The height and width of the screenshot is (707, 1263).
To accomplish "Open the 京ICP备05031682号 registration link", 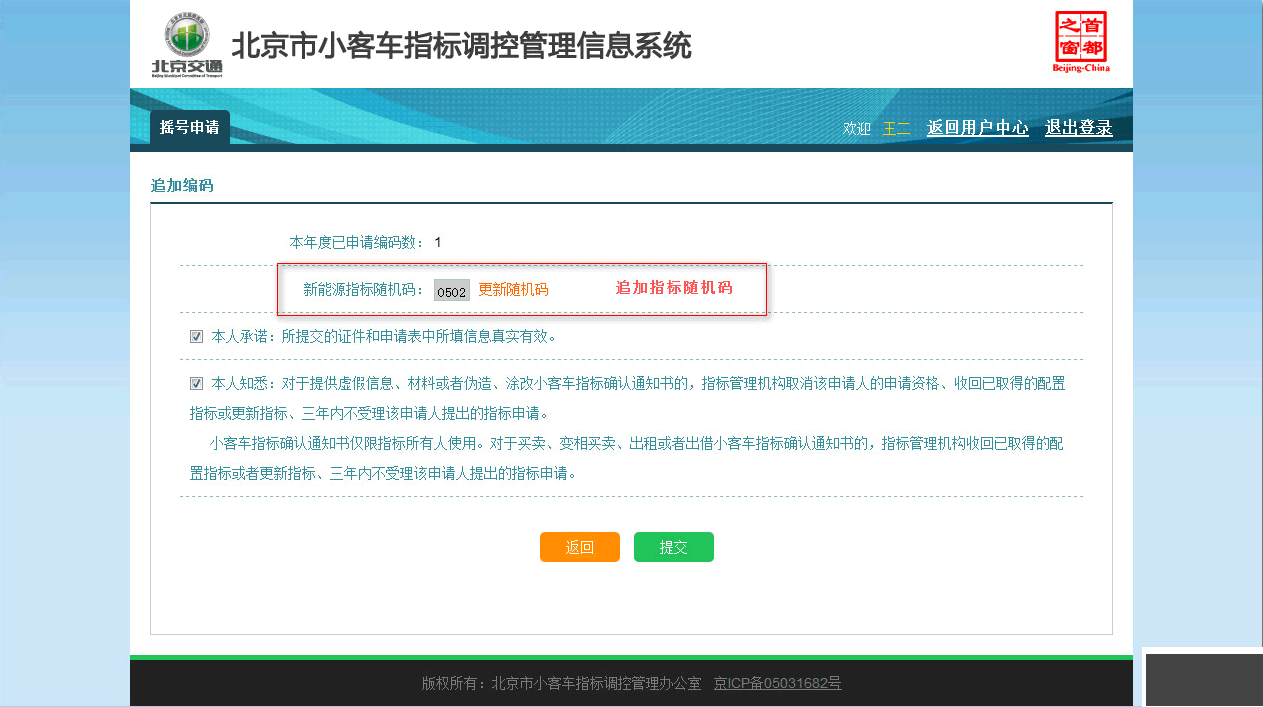I will pyautogui.click(x=777, y=683).
